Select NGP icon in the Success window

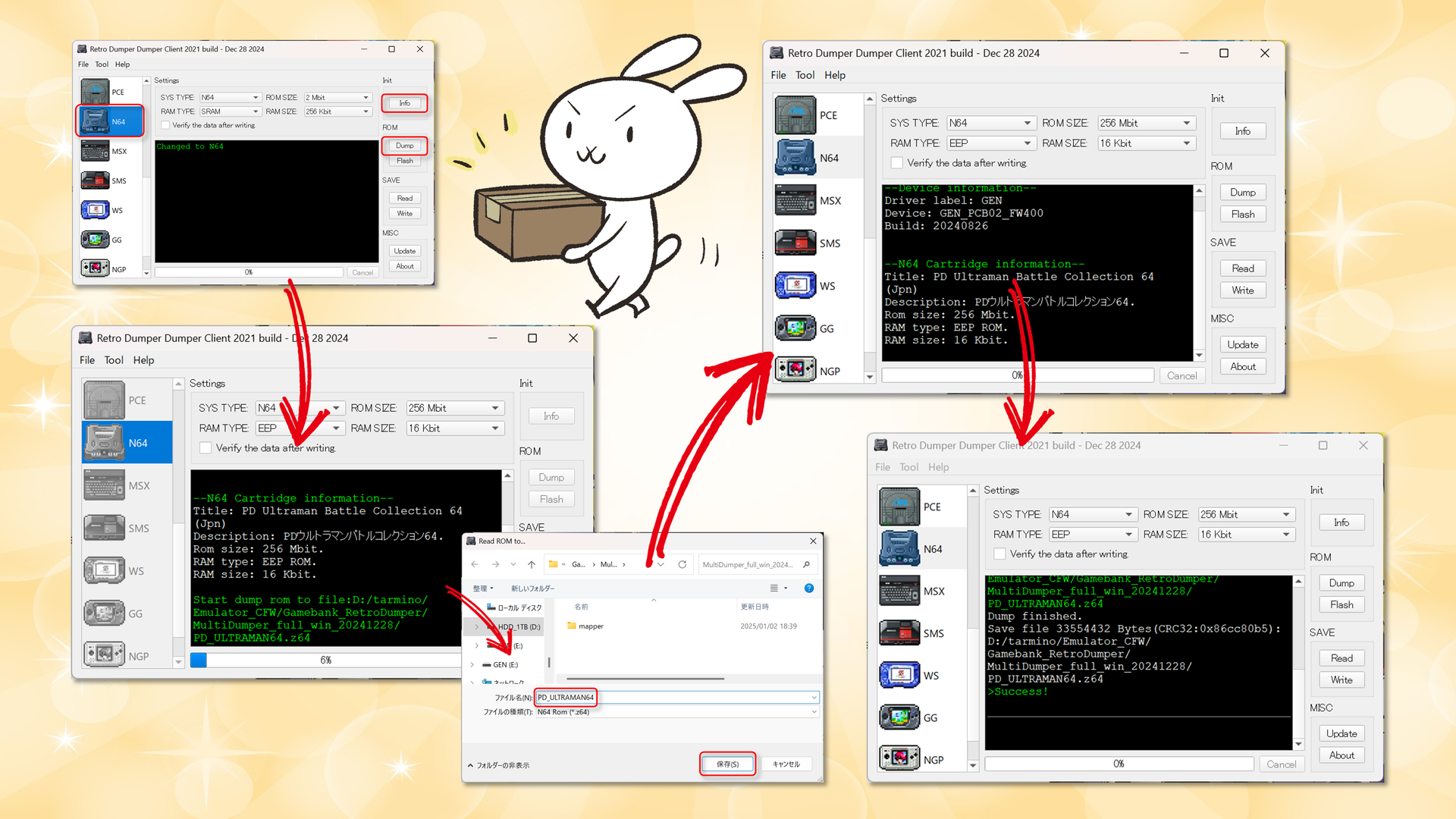899,758
